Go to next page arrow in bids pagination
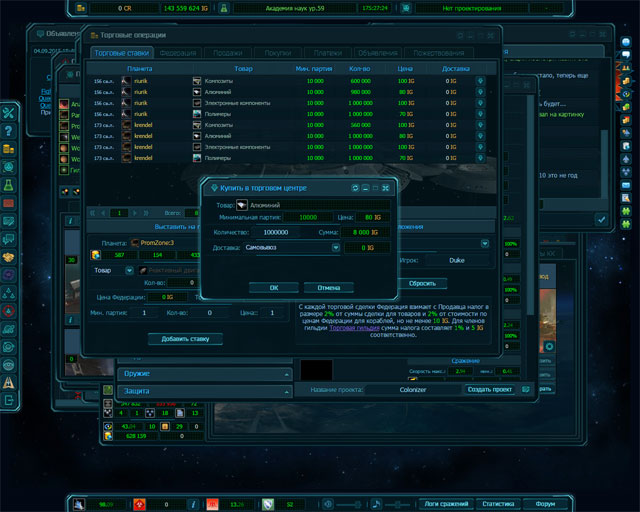The width and height of the screenshot is (640, 512). [x=135, y=213]
